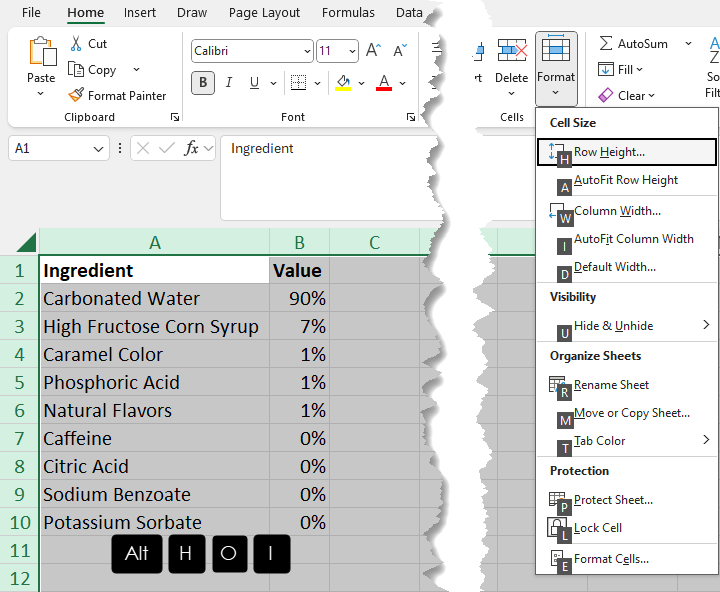
Task: Choose Protect Sheet
Action: pyautogui.click(x=626, y=500)
